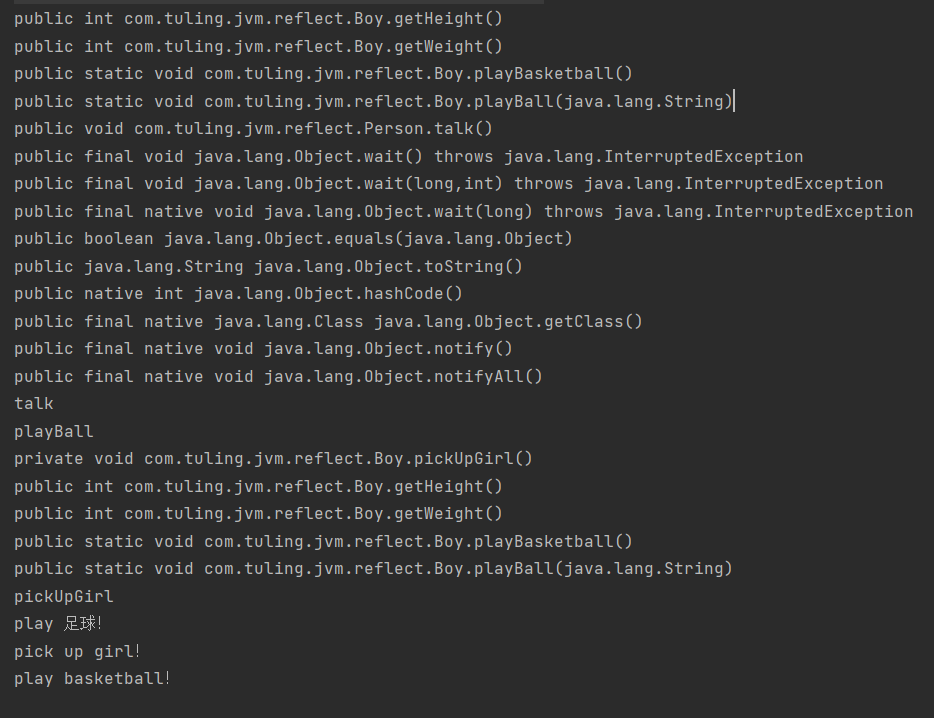Click the "play basketball!" output line
This screenshot has width=934, height=718.
pos(92,679)
